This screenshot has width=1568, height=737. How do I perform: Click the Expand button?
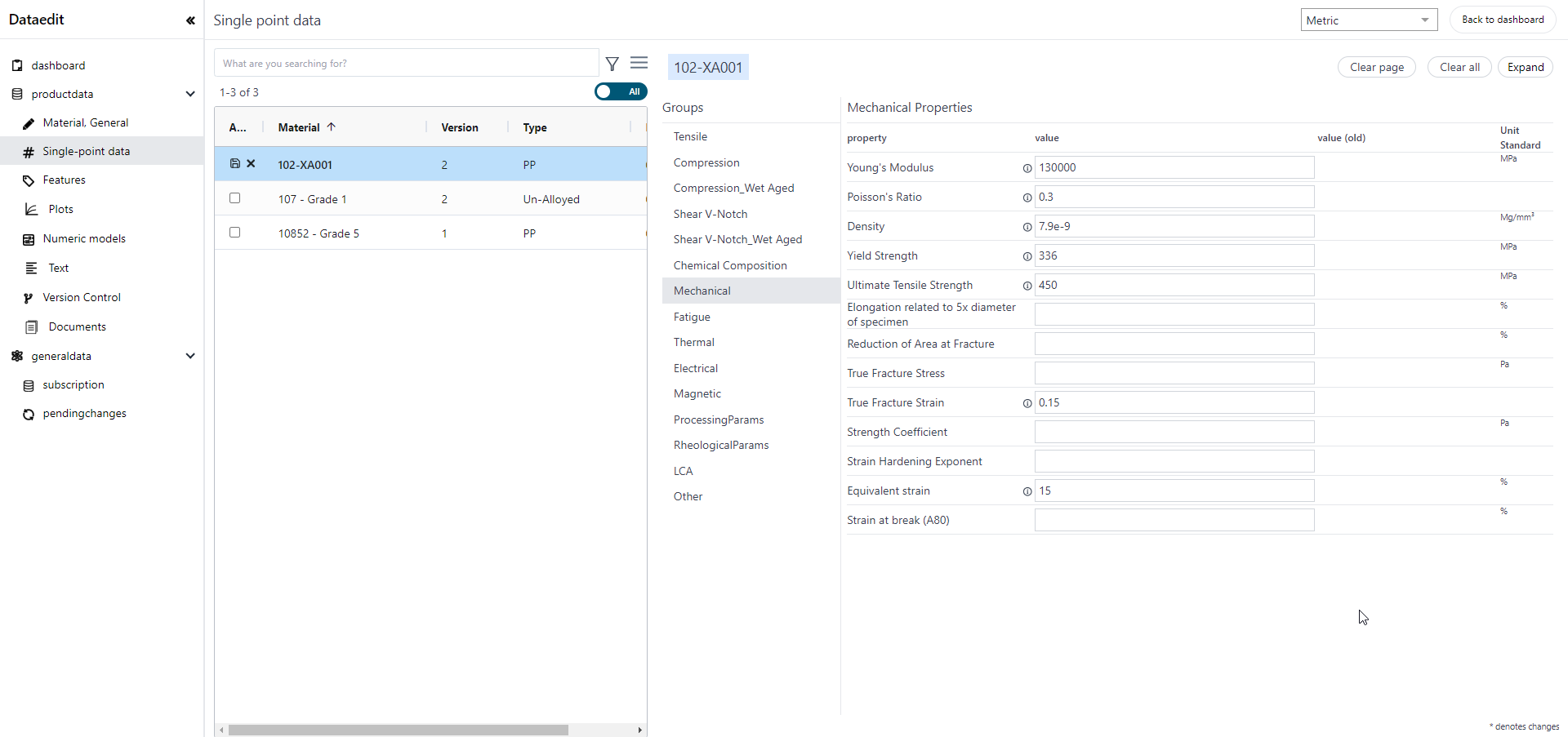(x=1526, y=67)
